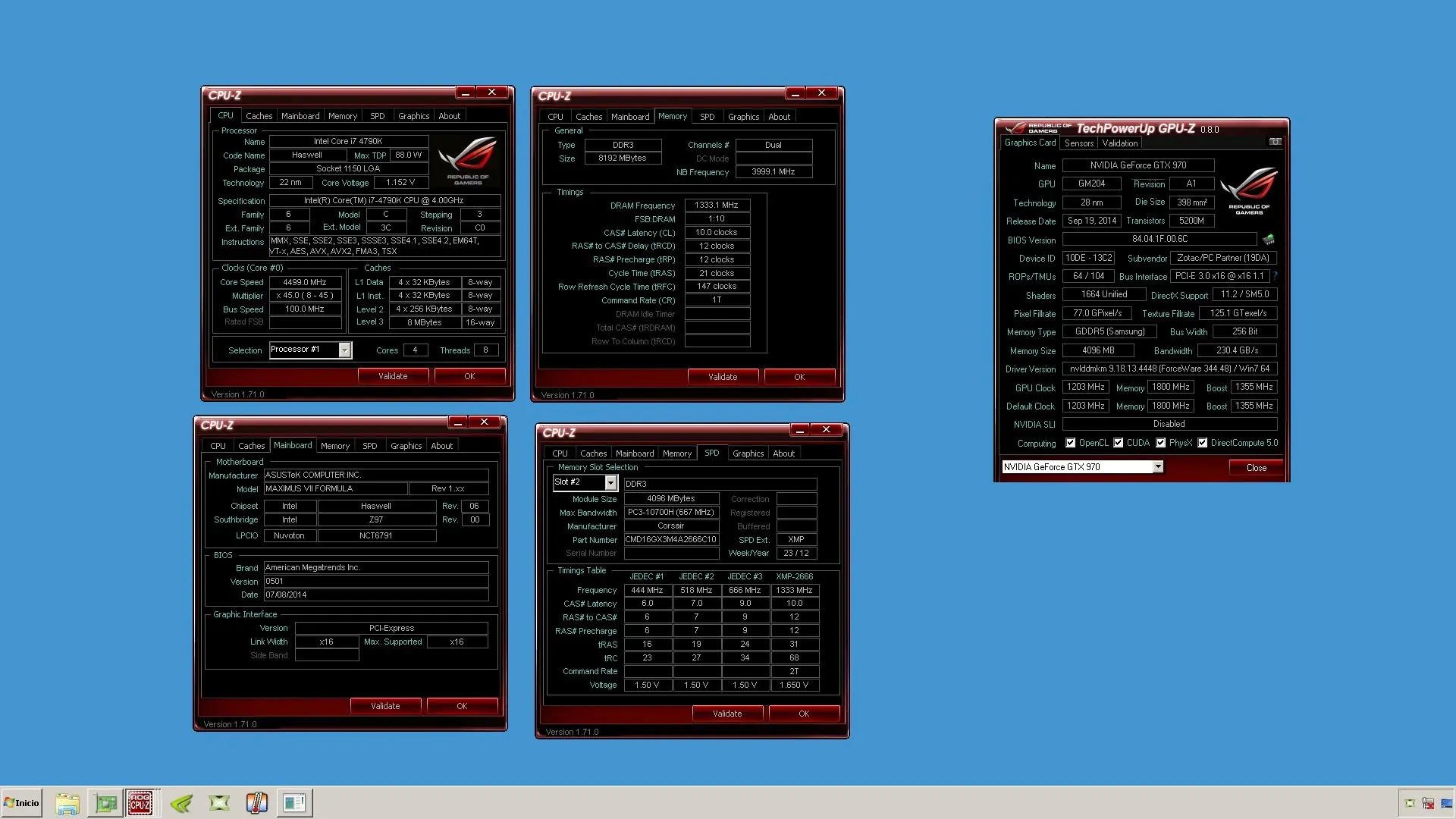Click the '84.04.1F.00.6C' BIOS version field
1456x819 pixels.
[1159, 239]
